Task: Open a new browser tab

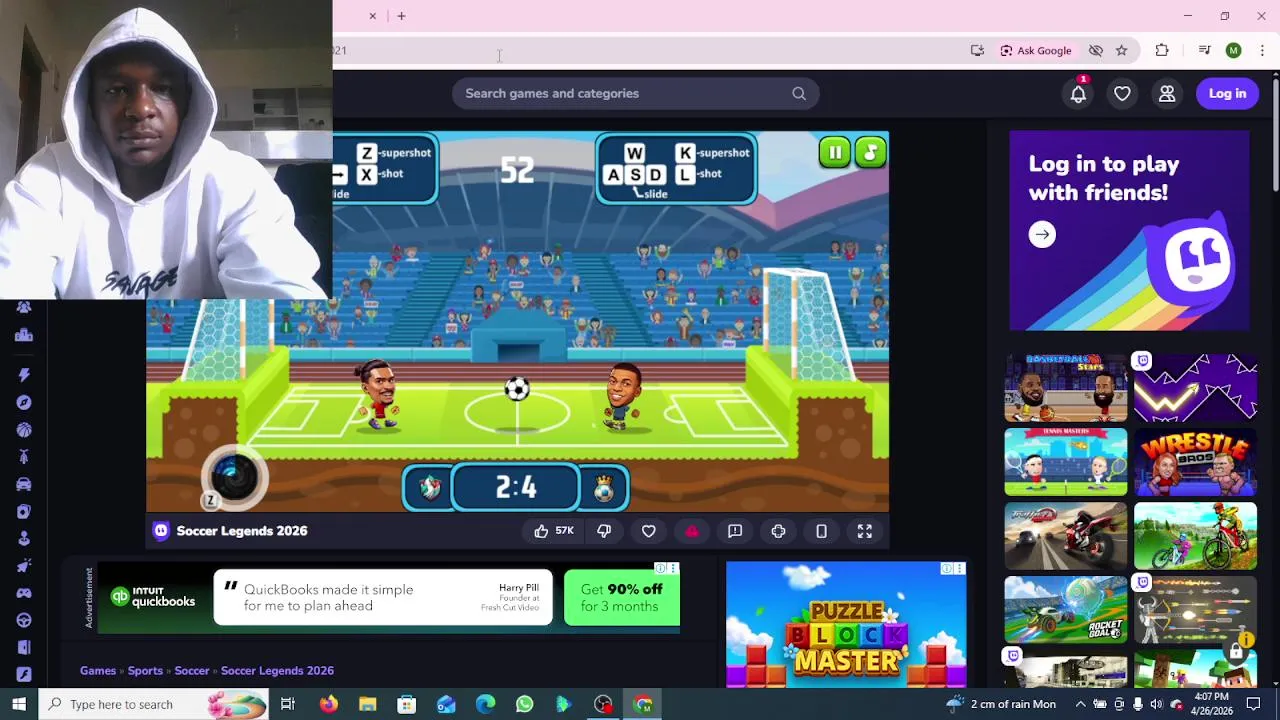Action: pyautogui.click(x=401, y=16)
